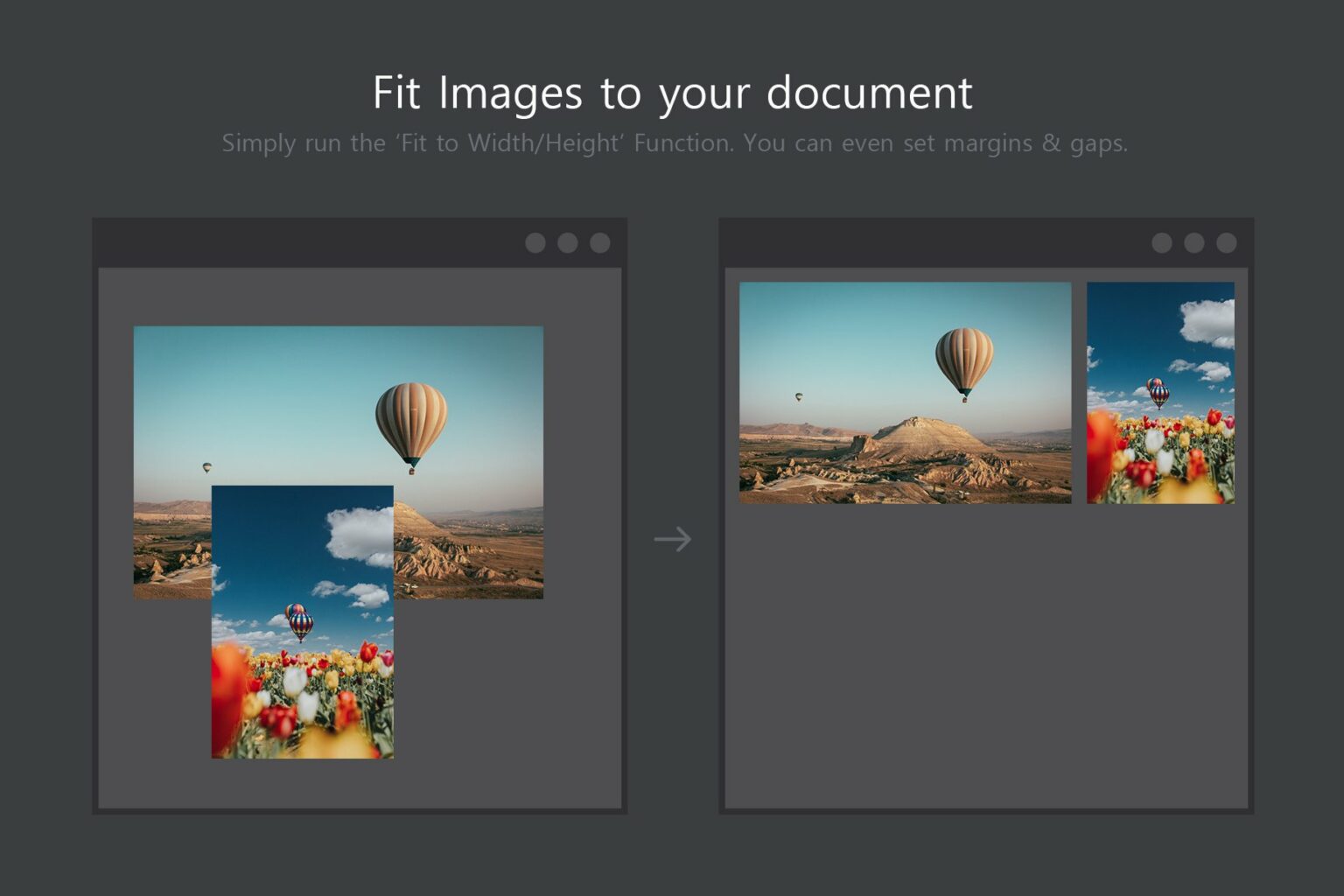Click the first window control dot on right window
1344x896 pixels.
(1162, 242)
